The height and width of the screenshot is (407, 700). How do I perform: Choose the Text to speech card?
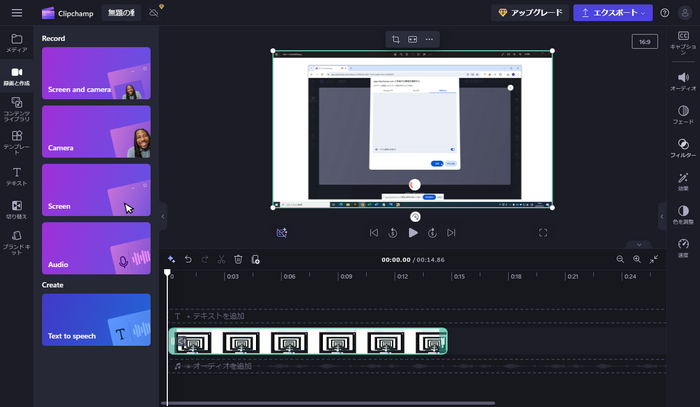pos(96,320)
